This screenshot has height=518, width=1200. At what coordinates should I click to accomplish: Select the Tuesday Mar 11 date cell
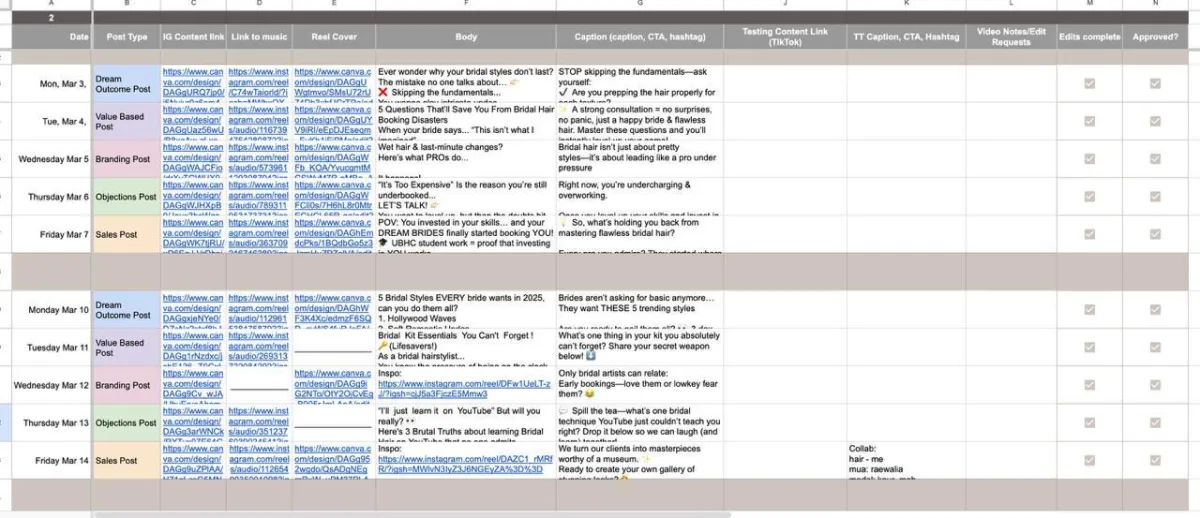[51, 347]
